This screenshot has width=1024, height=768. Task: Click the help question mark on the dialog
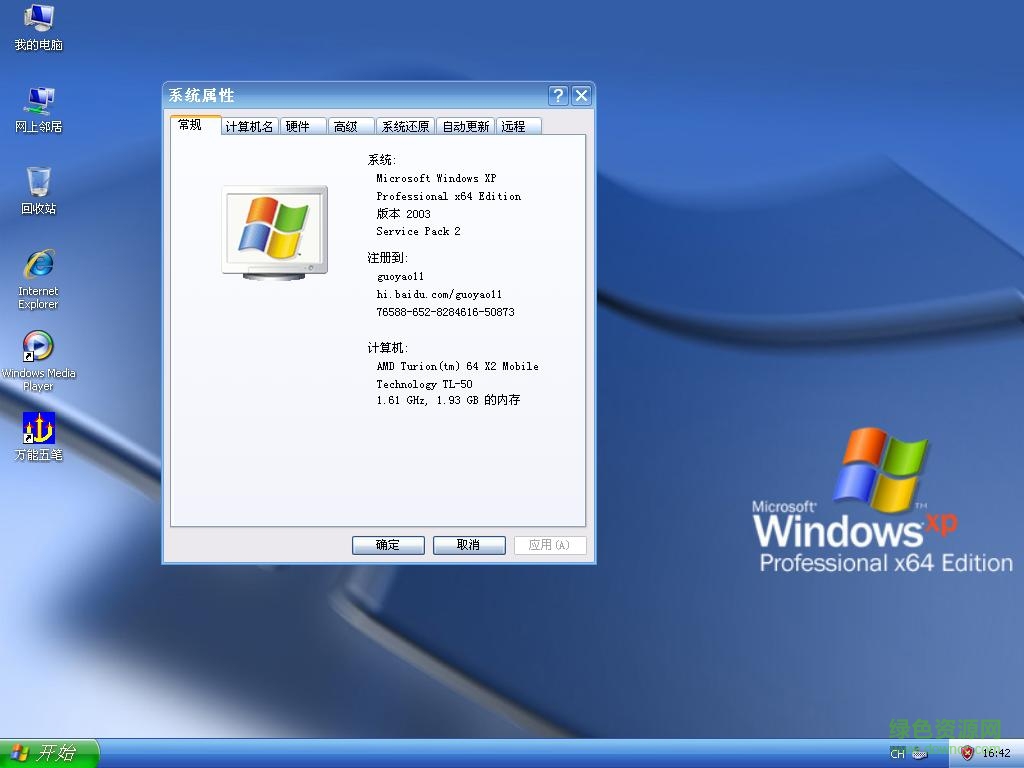point(558,95)
